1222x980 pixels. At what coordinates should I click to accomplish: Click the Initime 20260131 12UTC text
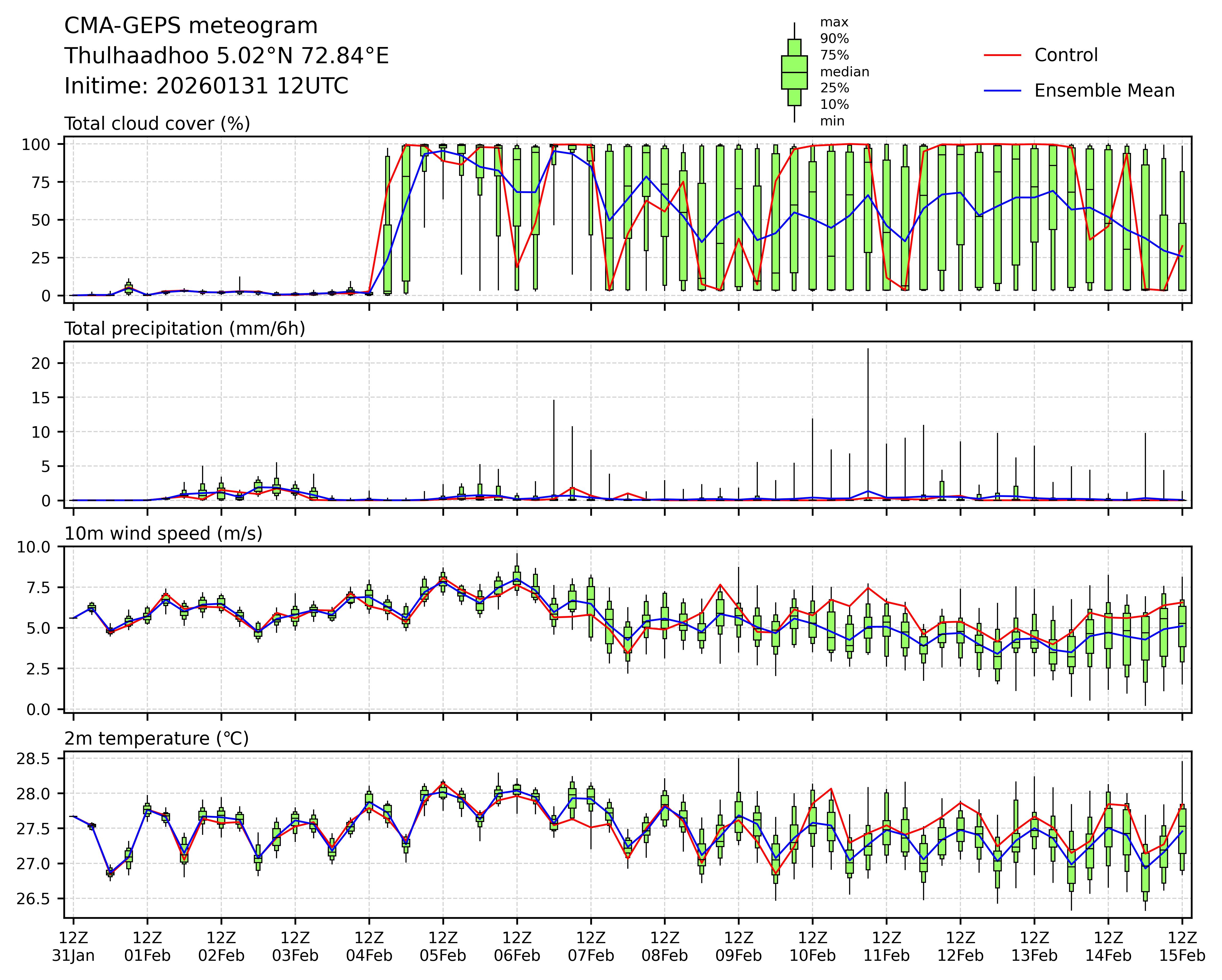pos(206,86)
